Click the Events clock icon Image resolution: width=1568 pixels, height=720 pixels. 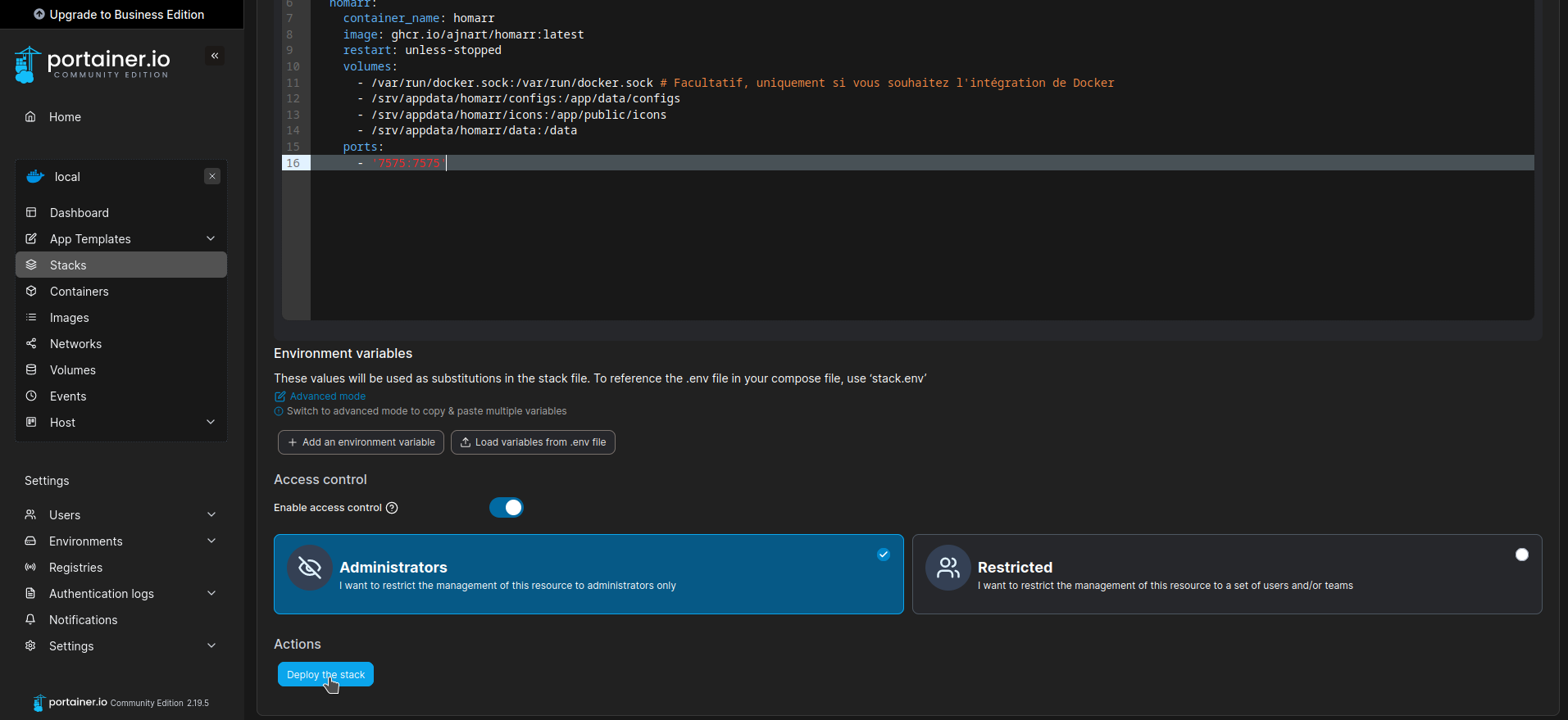coord(31,396)
